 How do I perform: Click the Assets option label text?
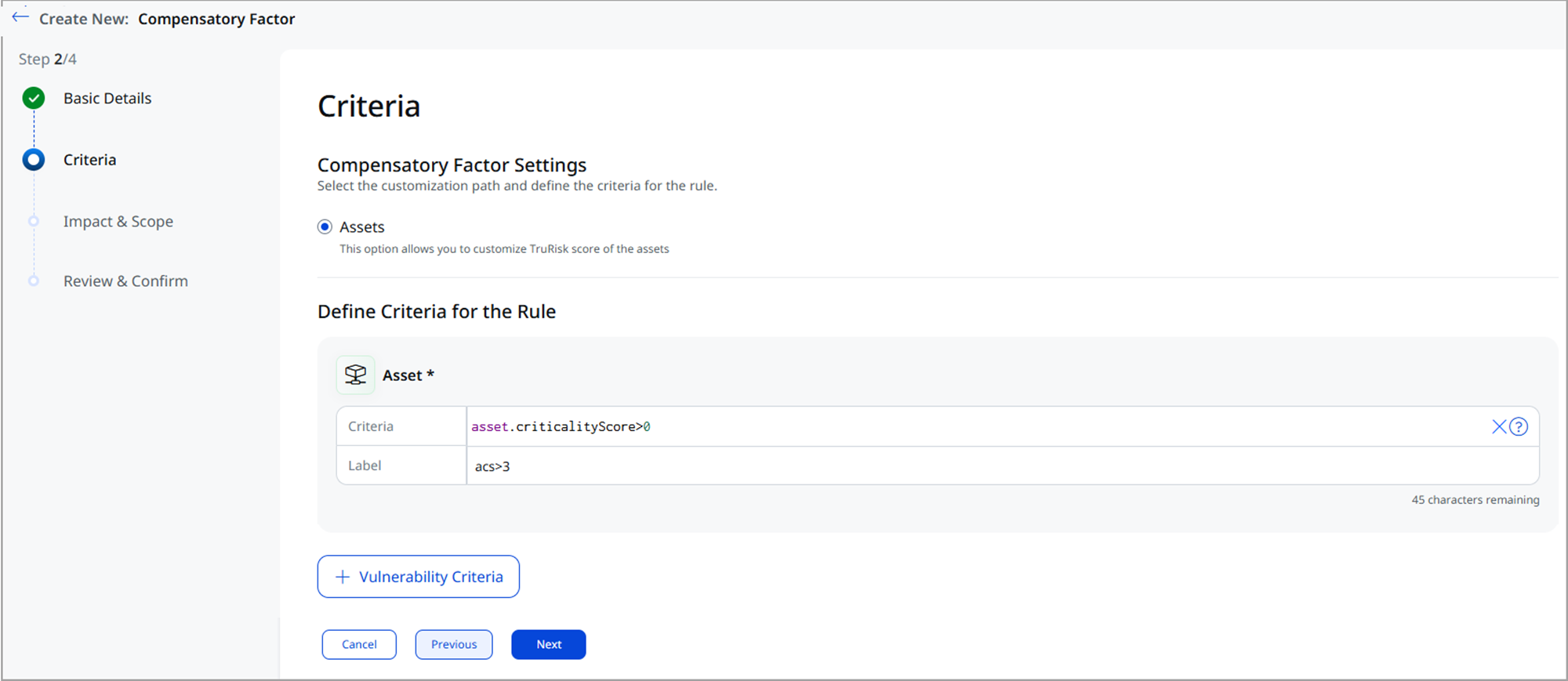[361, 227]
